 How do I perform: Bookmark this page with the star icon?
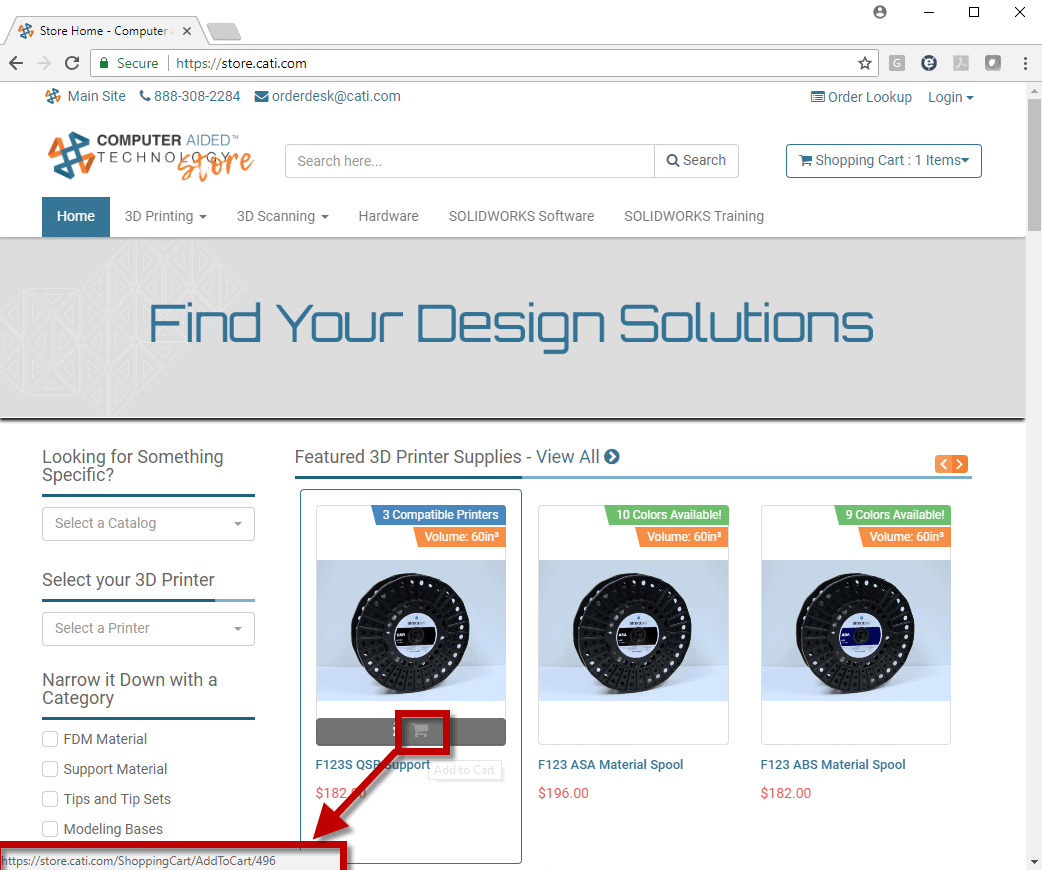pos(865,63)
